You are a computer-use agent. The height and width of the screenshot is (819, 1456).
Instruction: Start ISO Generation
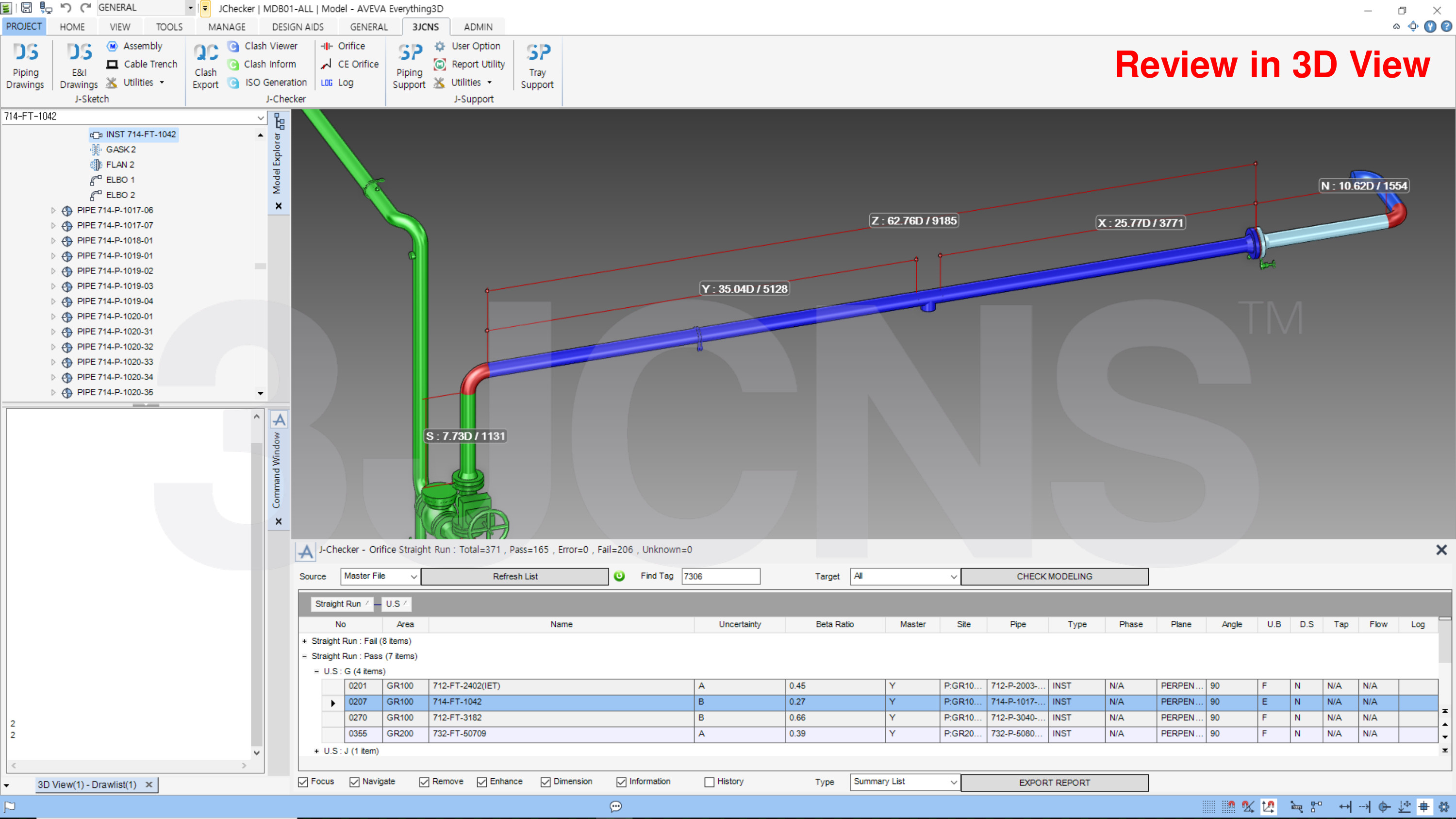pos(267,83)
